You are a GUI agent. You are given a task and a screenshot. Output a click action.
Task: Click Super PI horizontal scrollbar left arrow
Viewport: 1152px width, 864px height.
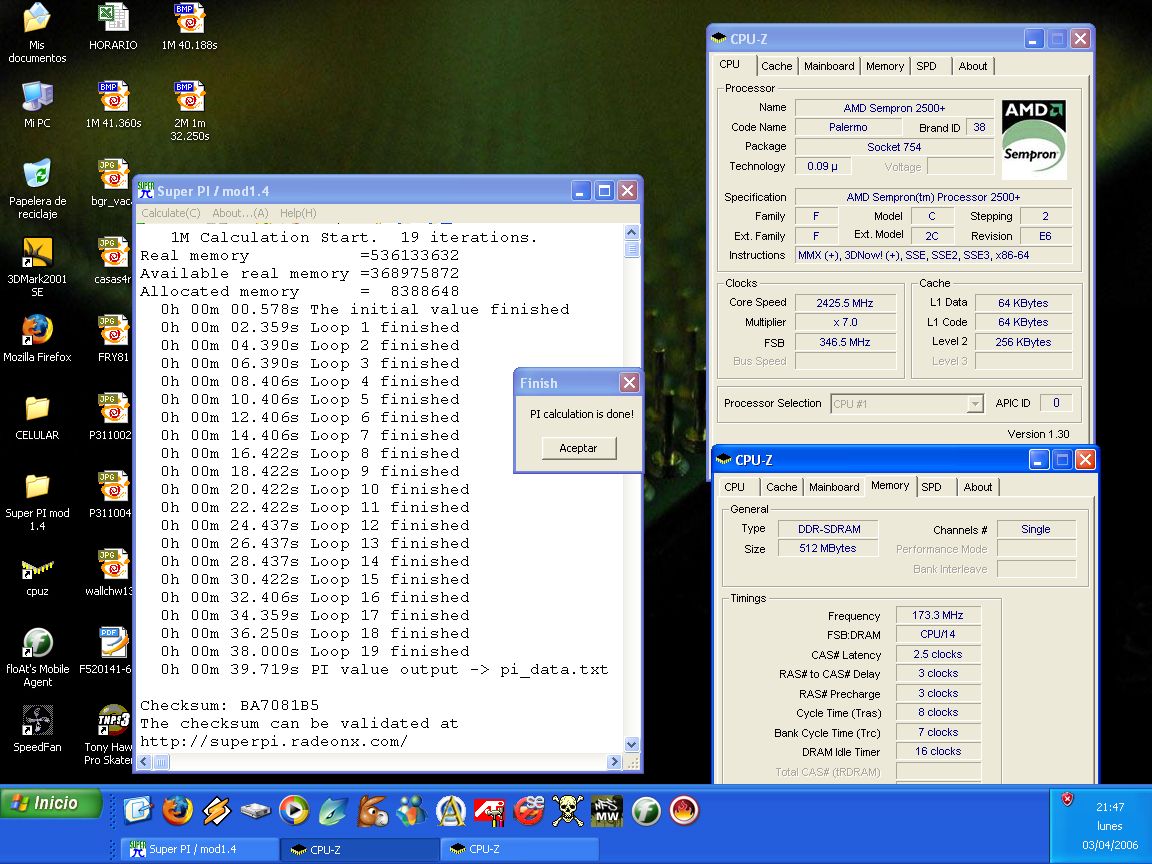tap(144, 763)
